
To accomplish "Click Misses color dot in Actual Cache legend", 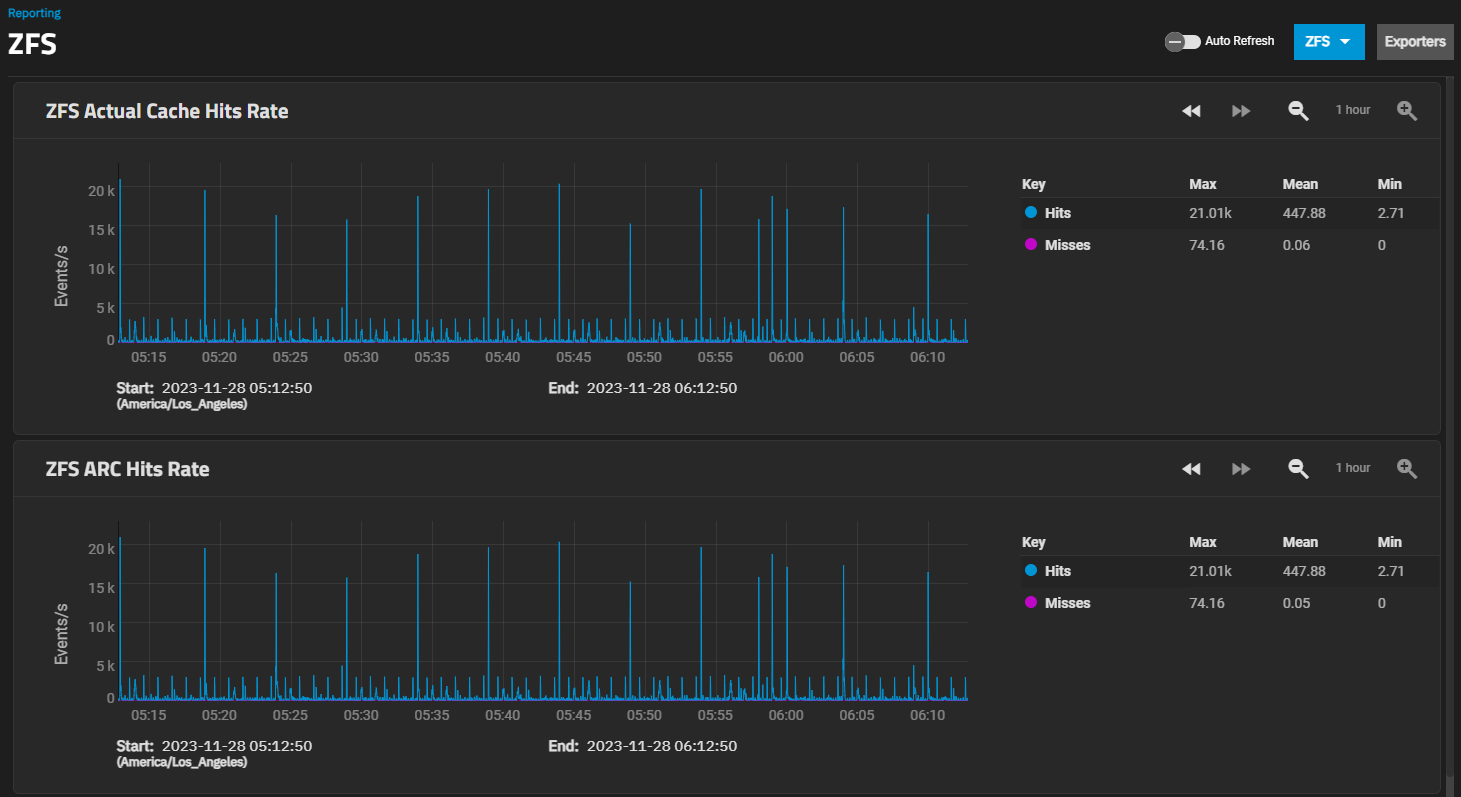I will 1031,244.
